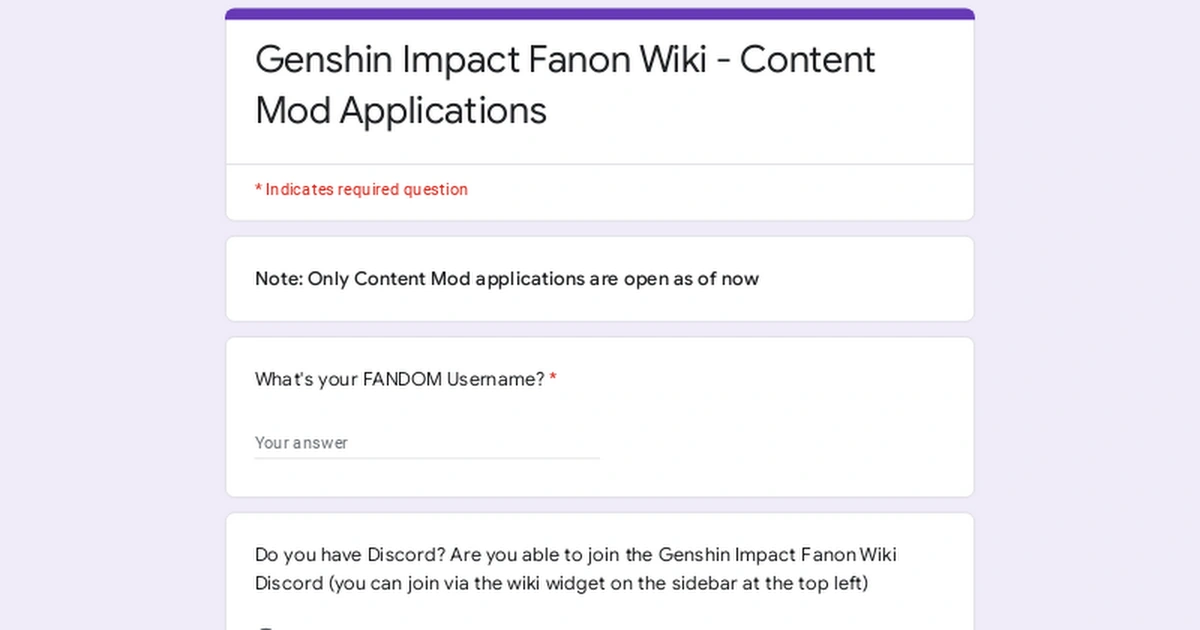This screenshot has height=630, width=1200.
Task: Click the answer underline below Your answer
Action: pyautogui.click(x=427, y=457)
